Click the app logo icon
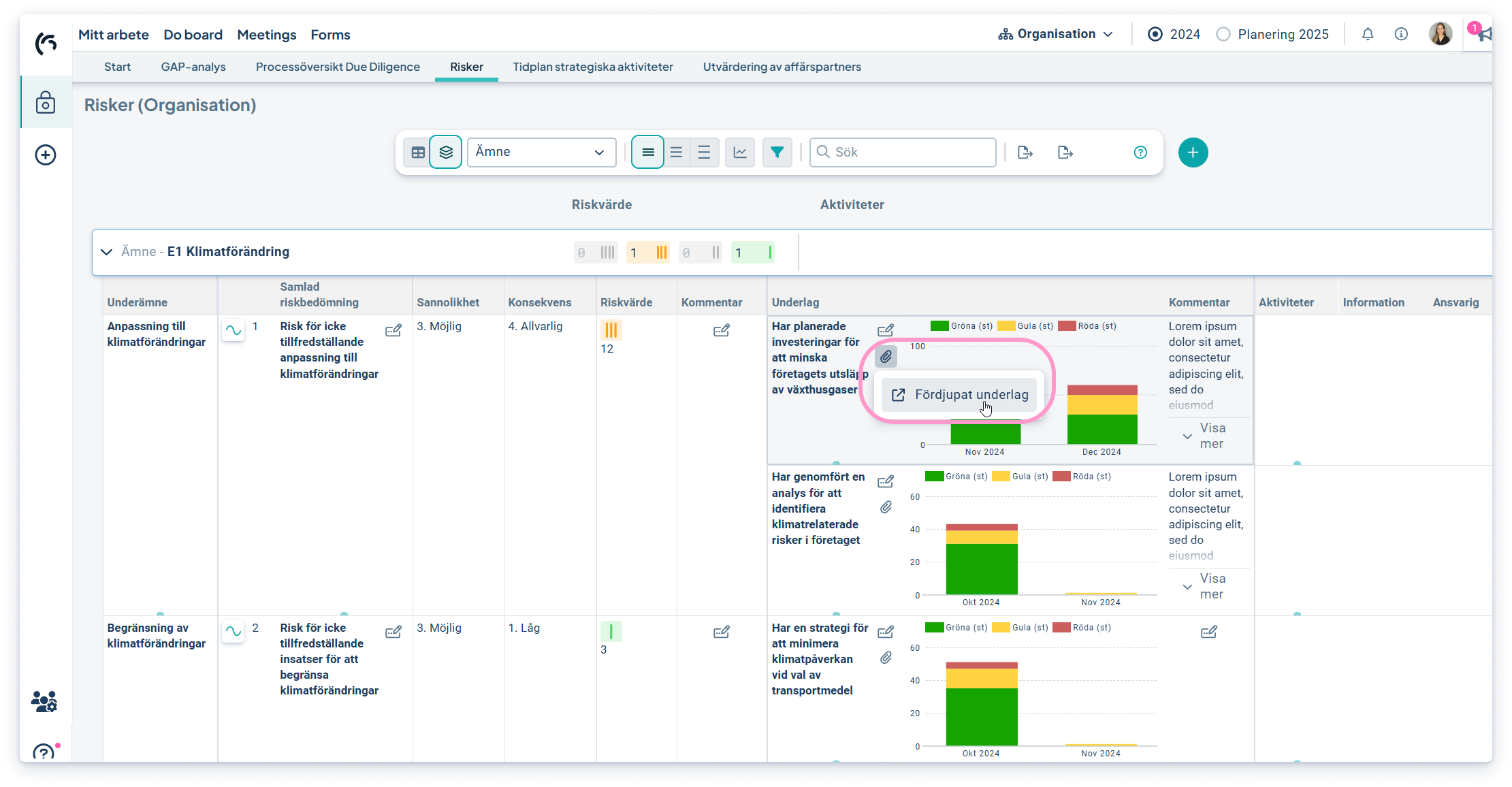Viewport: 1512px width, 787px height. (46, 44)
